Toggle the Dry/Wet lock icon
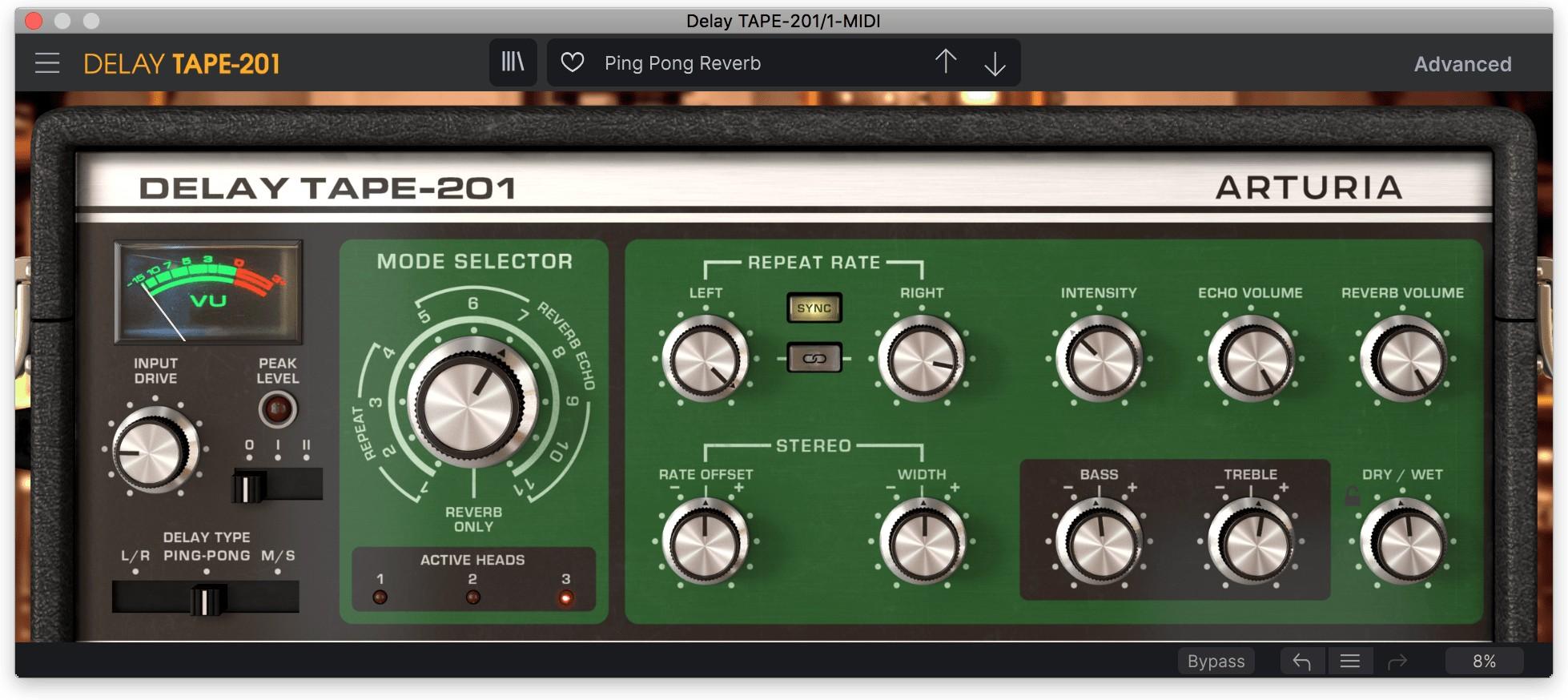Screen dimensions: 1568x700 (x=1352, y=496)
